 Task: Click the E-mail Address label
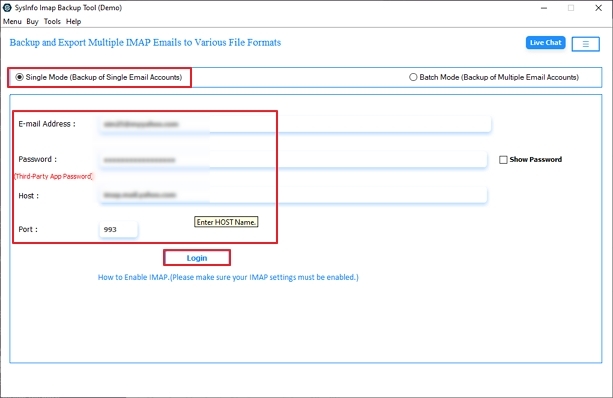47,124
